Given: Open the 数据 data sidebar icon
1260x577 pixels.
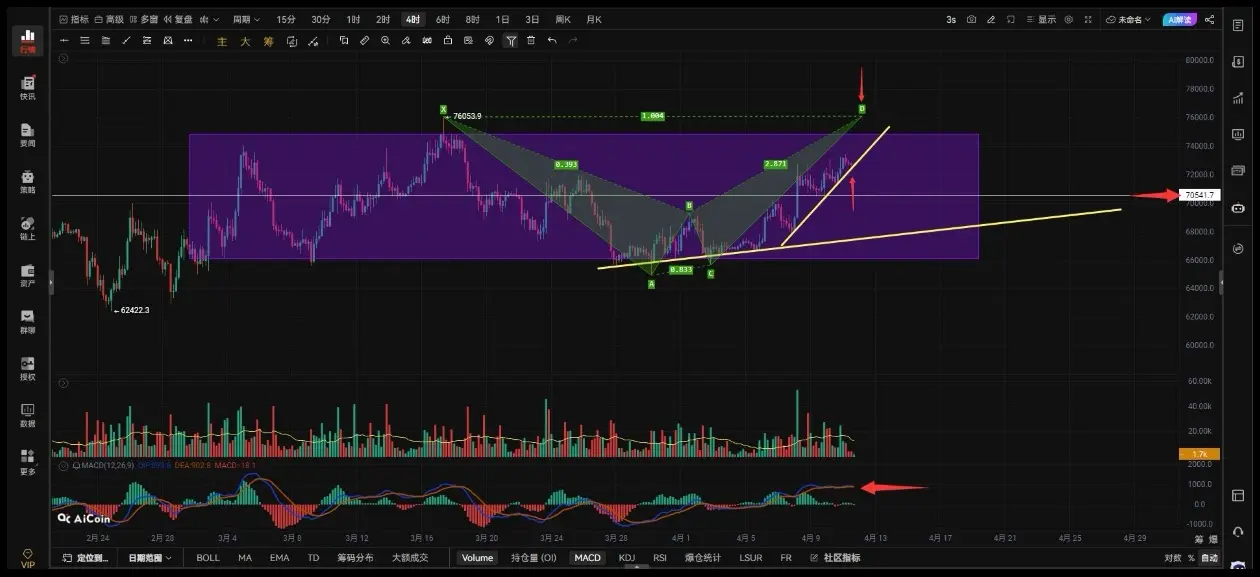Looking at the screenshot, I should coord(27,415).
